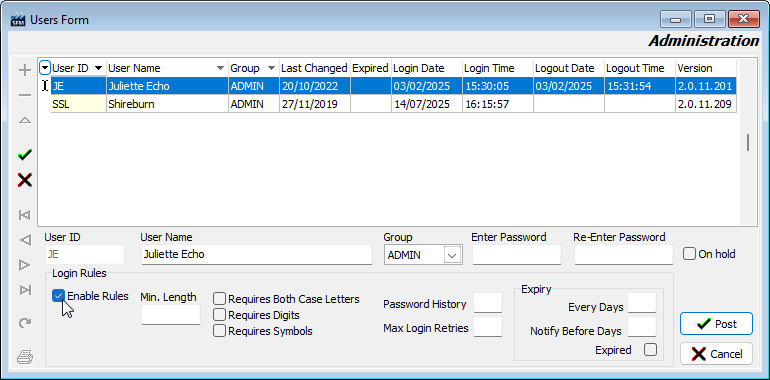This screenshot has height=380, width=770.
Task: Click the 20/10/2022 last changed cell
Action: click(x=314, y=86)
